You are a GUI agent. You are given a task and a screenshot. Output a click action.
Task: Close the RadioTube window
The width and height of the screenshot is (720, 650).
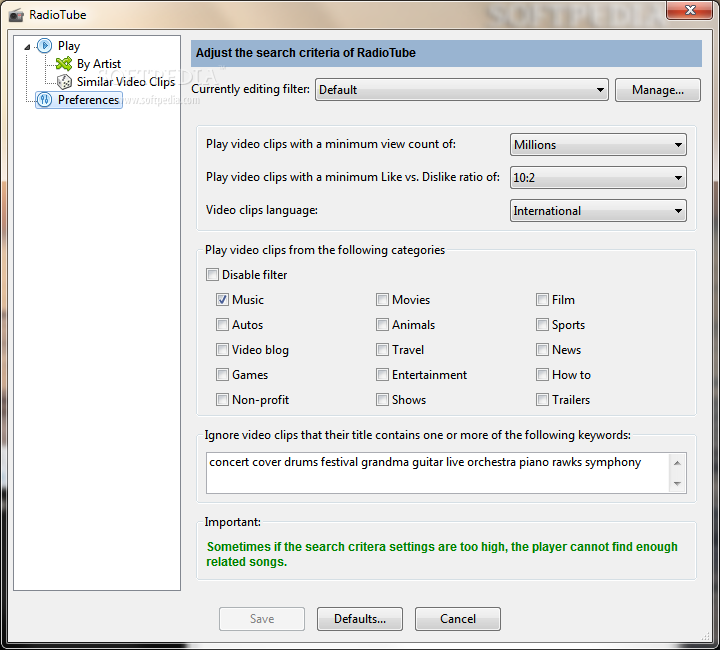(689, 10)
